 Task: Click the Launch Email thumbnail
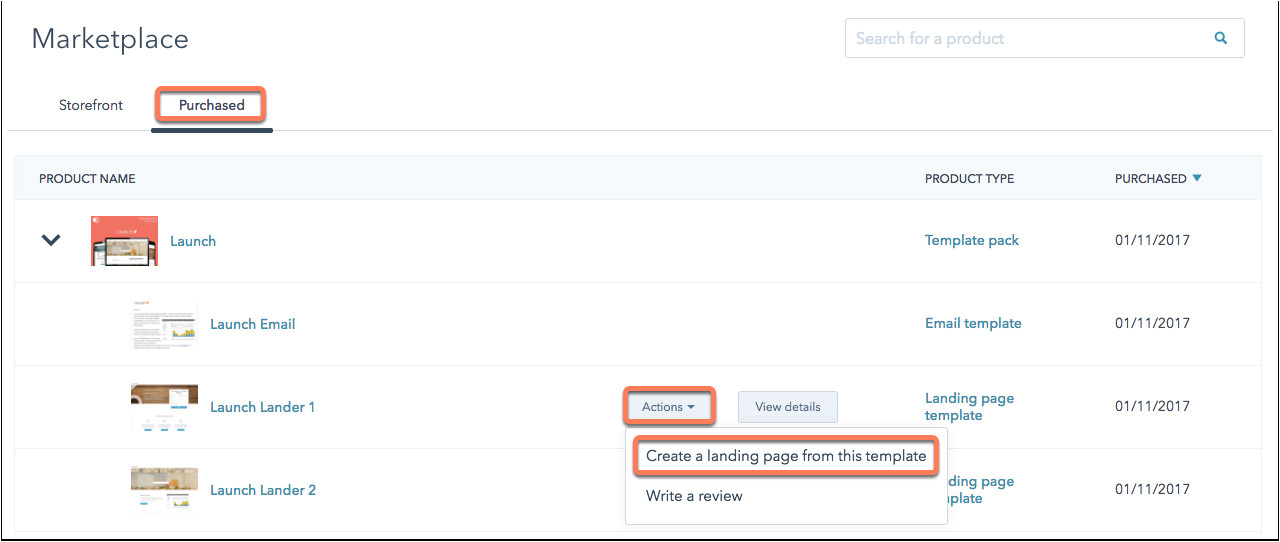164,324
